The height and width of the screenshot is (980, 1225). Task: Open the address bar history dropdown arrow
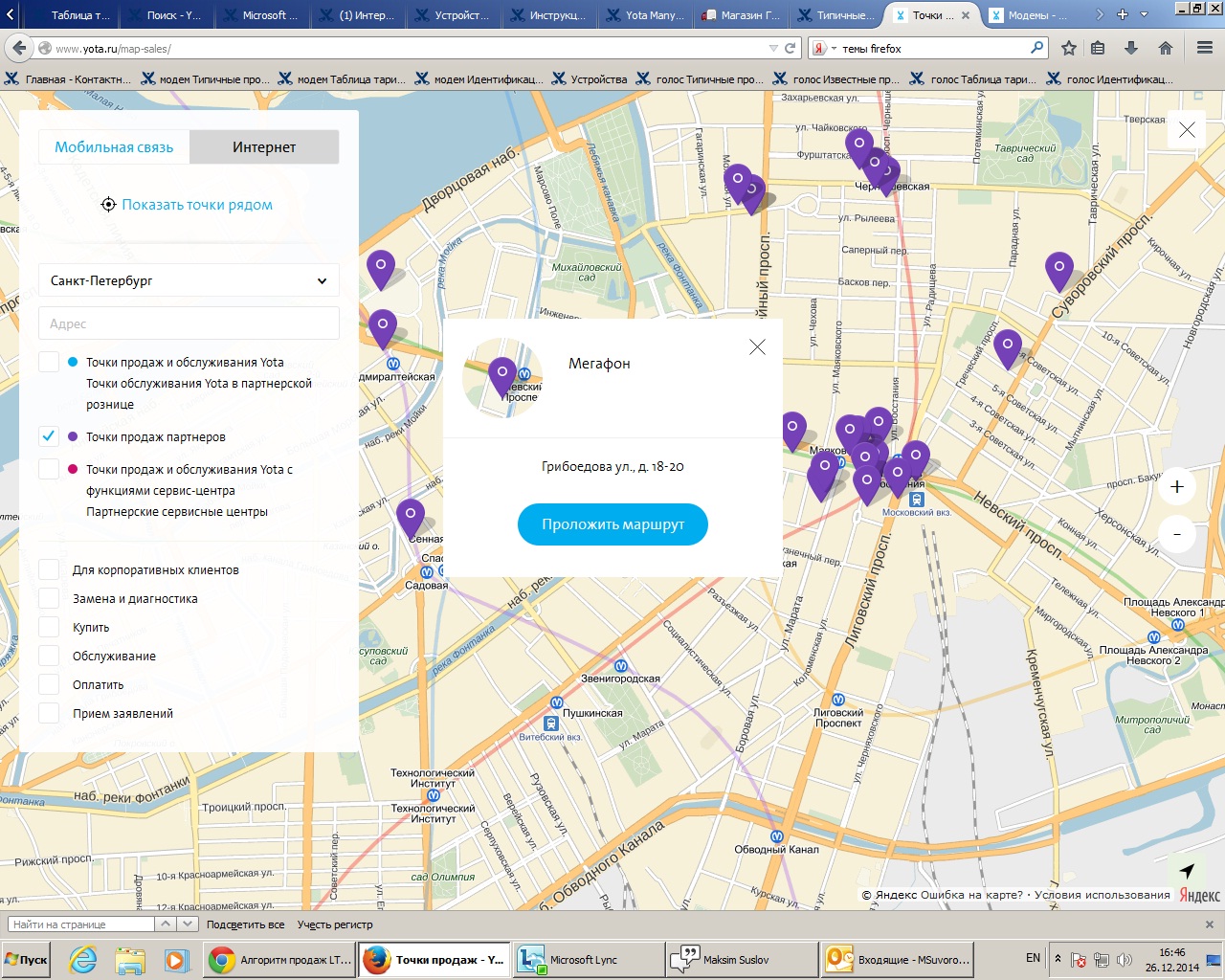point(773,48)
